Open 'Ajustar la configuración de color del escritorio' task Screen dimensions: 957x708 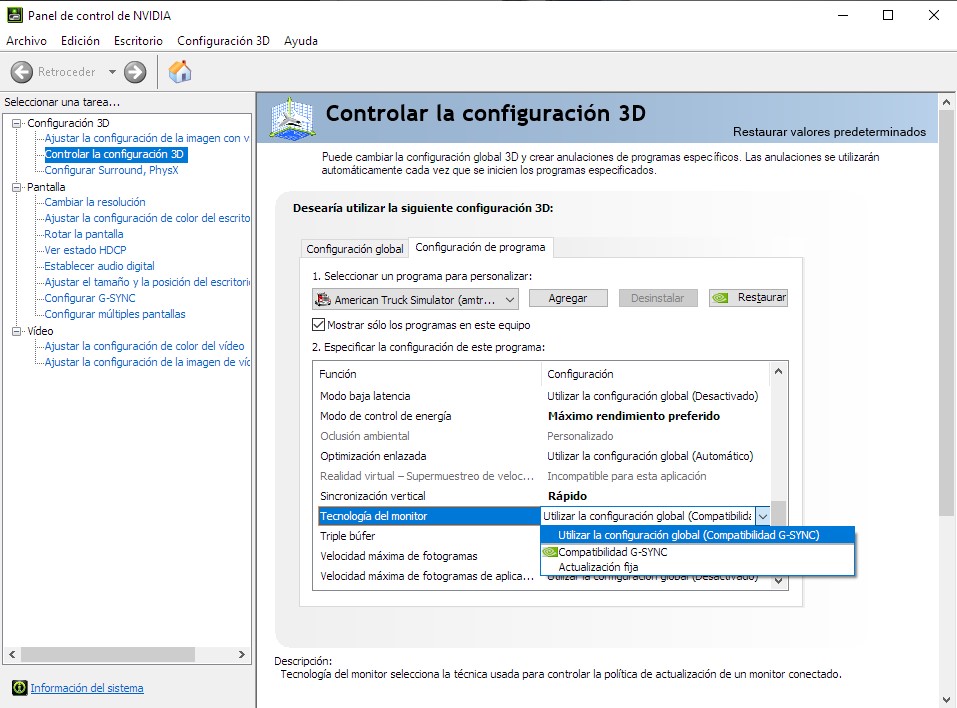(x=147, y=218)
